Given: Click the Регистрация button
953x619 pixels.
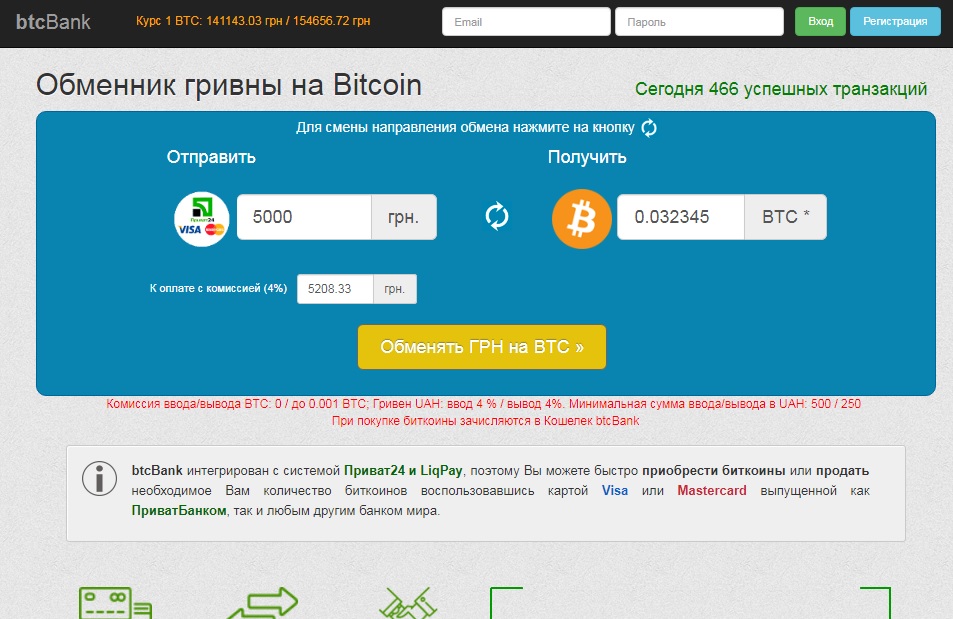Looking at the screenshot, I should (895, 21).
